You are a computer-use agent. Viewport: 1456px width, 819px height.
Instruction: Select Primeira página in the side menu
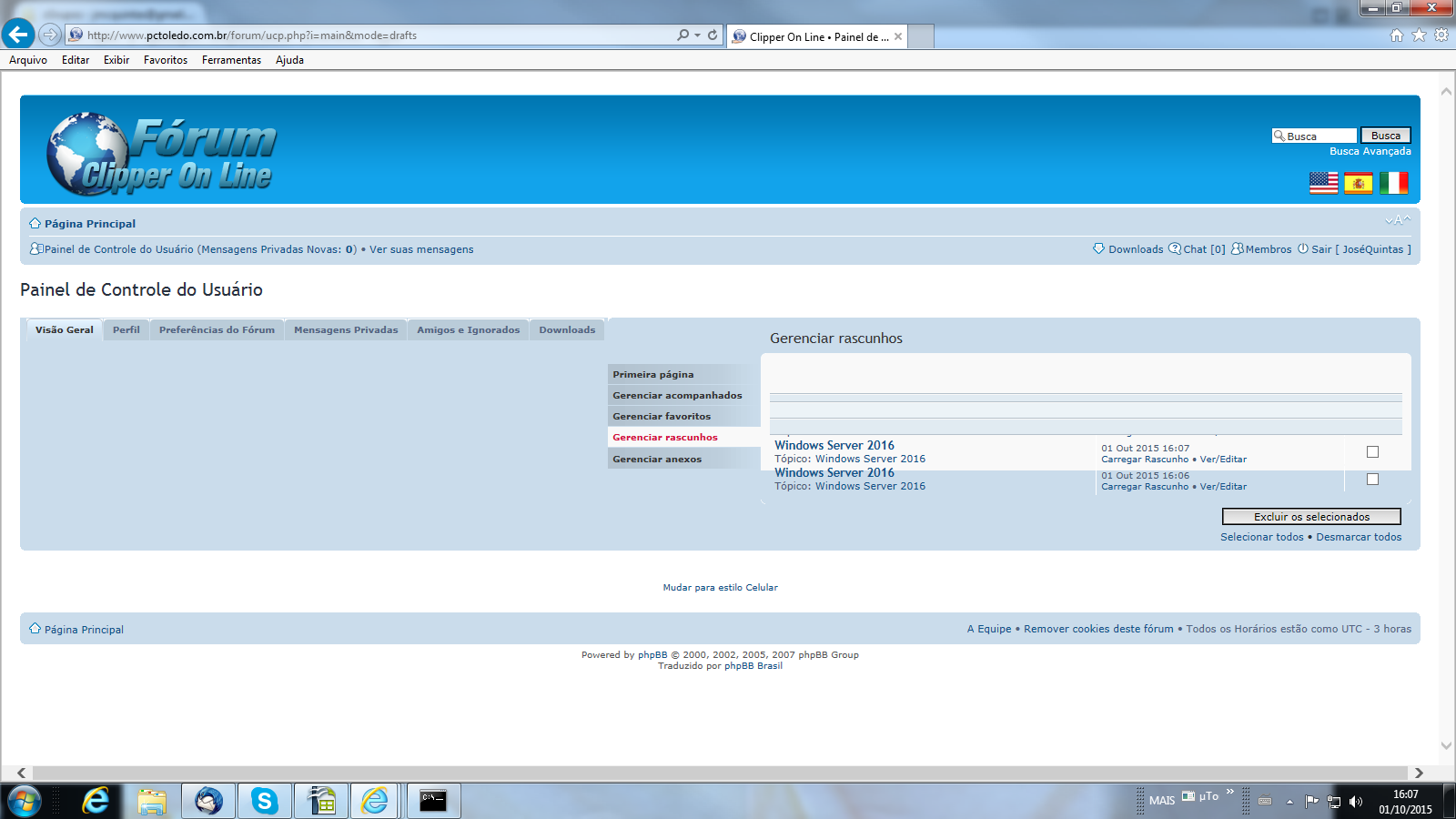pyautogui.click(x=684, y=374)
